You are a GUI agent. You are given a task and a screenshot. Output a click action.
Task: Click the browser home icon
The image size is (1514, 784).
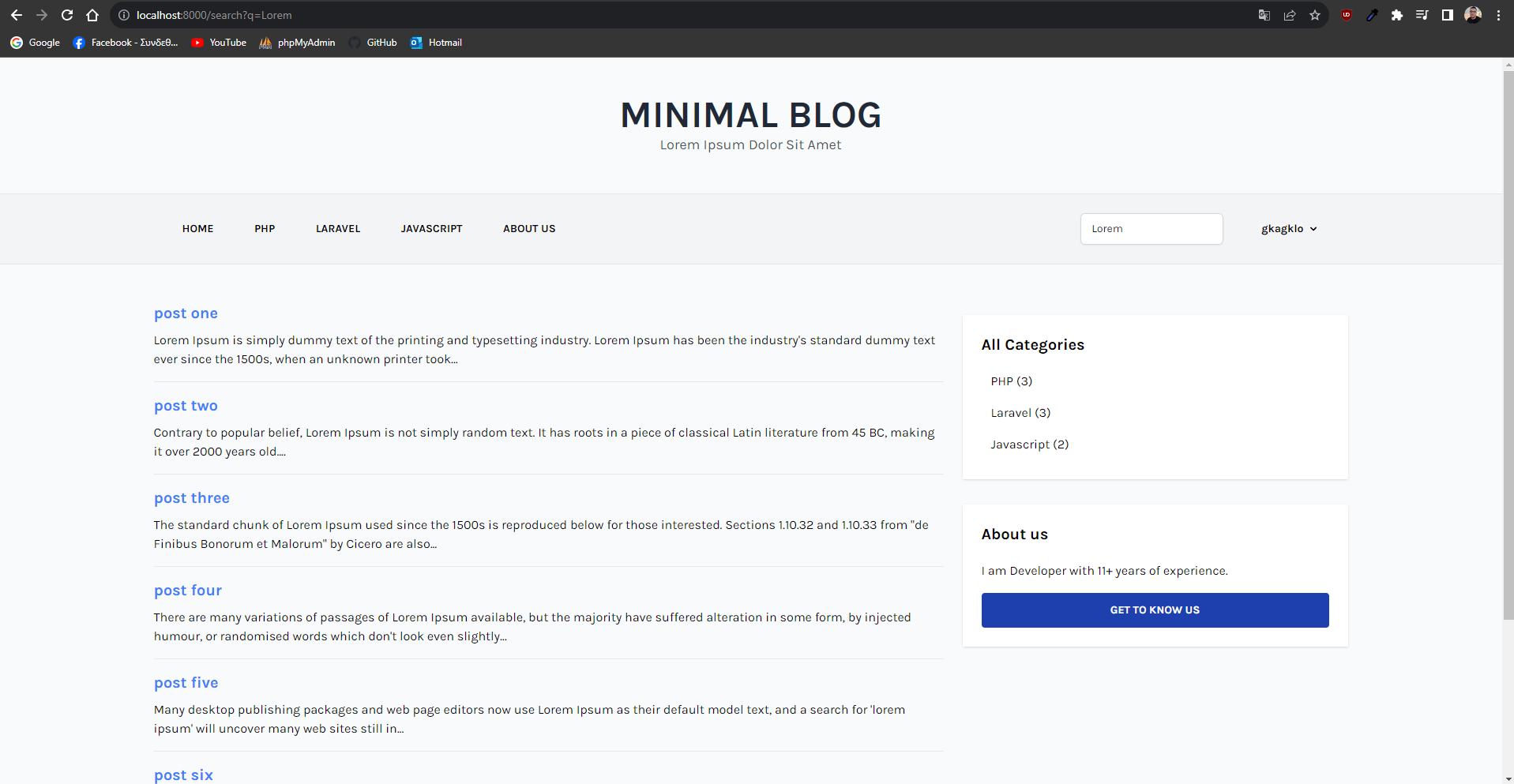click(92, 15)
